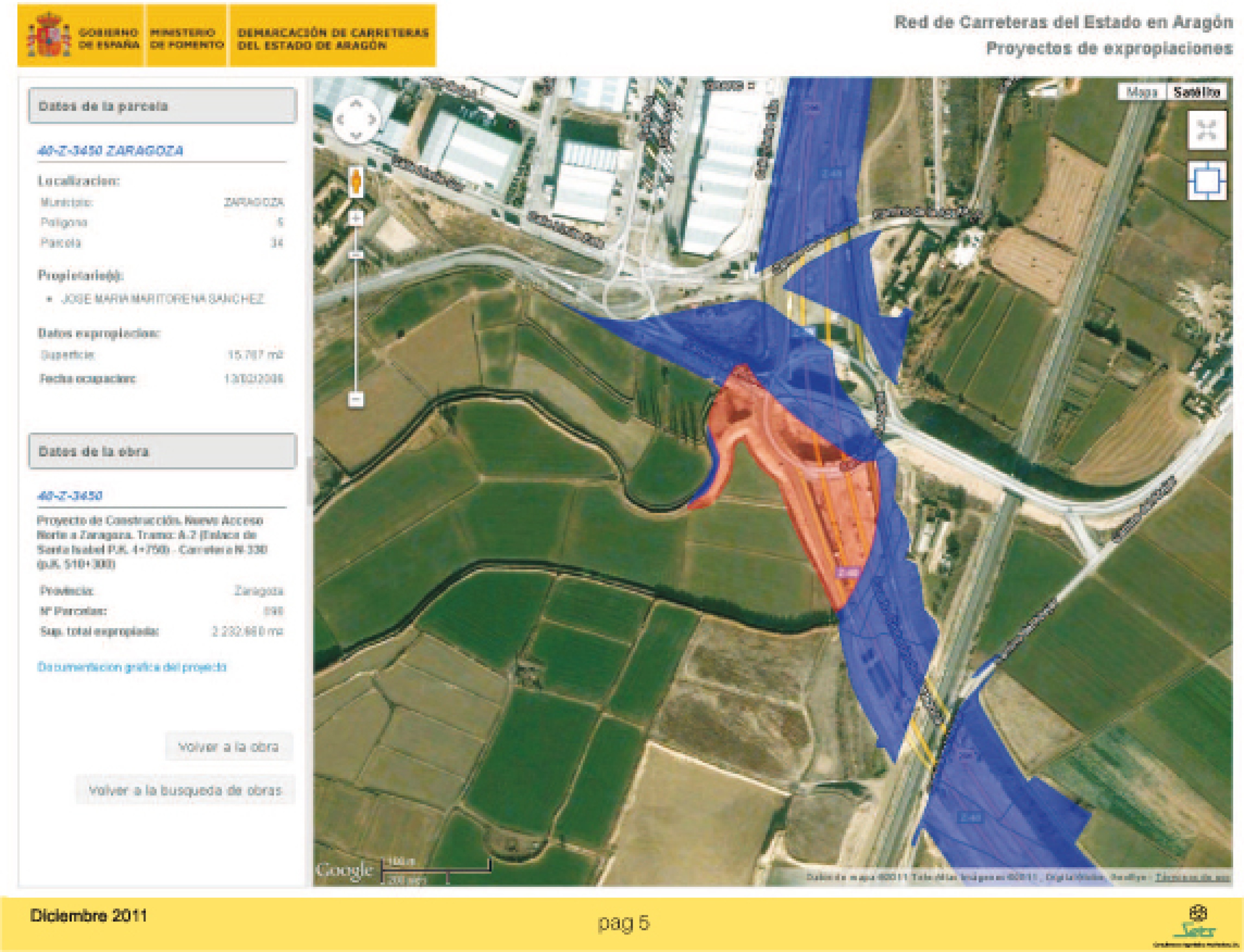Open the map terms of use link
This screenshot has height=952, width=1244.
(x=1192, y=877)
